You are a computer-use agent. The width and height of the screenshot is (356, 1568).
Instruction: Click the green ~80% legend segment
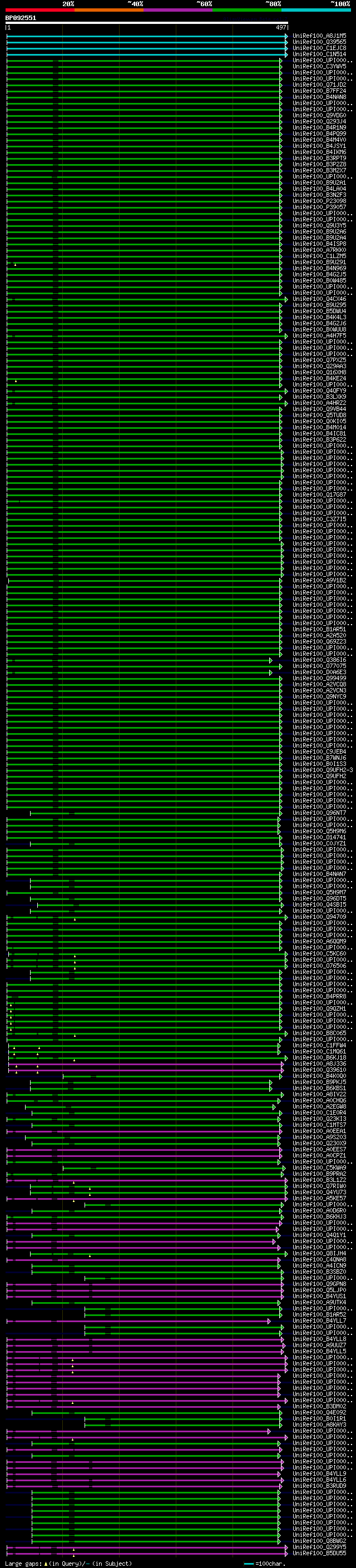click(247, 10)
